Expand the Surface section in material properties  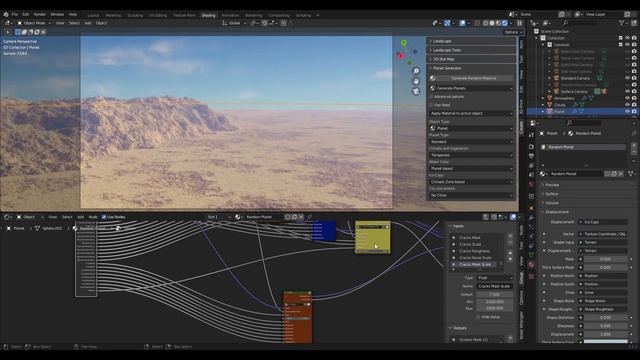(552, 194)
